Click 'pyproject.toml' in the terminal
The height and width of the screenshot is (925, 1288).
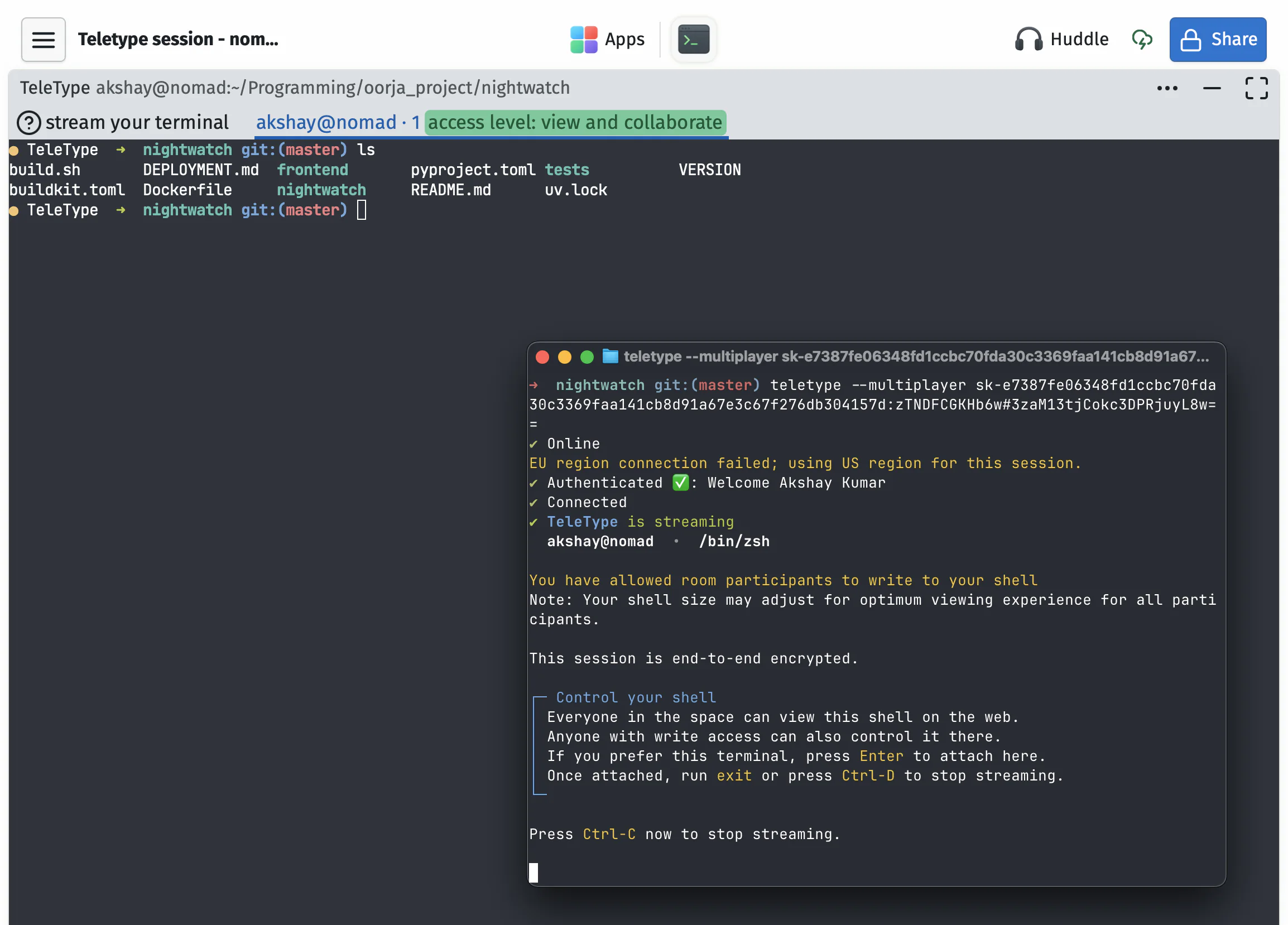(x=473, y=170)
